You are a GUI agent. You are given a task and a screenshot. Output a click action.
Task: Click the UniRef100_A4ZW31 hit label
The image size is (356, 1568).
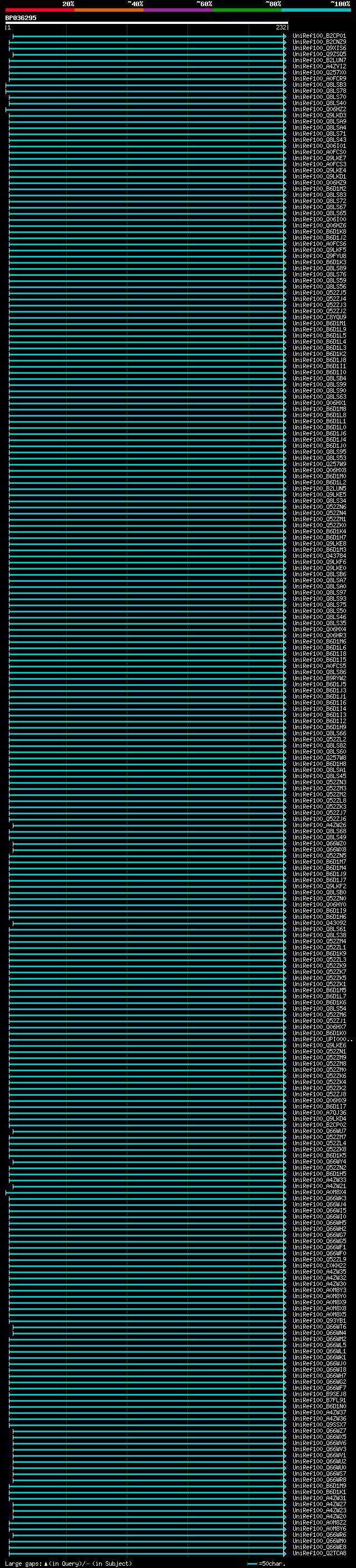point(319,1498)
